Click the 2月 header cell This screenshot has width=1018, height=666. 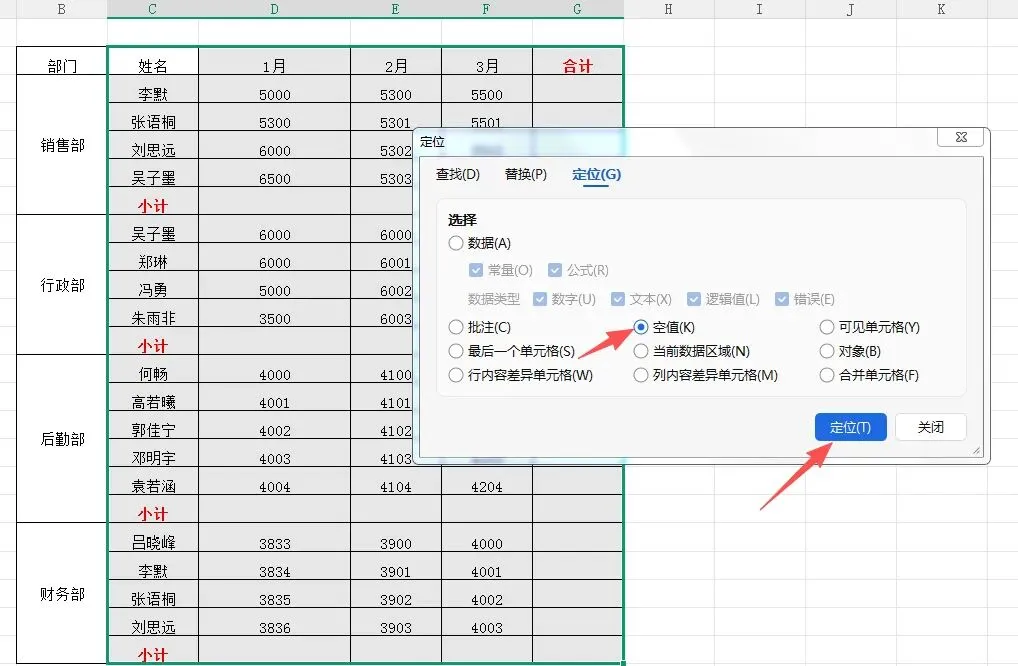click(396, 61)
